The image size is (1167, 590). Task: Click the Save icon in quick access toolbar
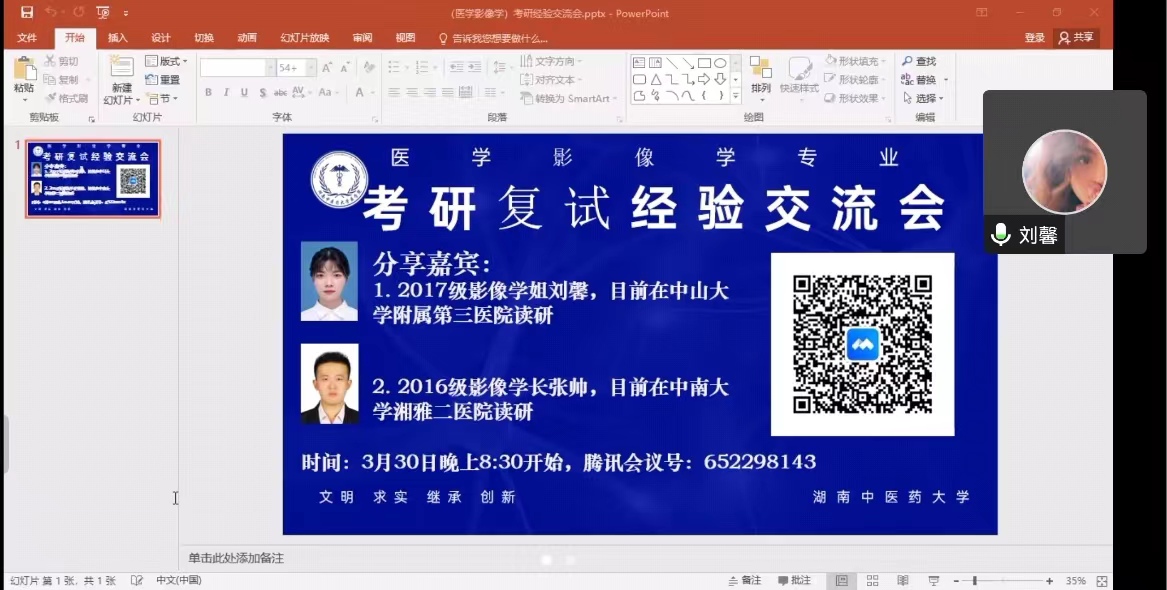coord(27,13)
